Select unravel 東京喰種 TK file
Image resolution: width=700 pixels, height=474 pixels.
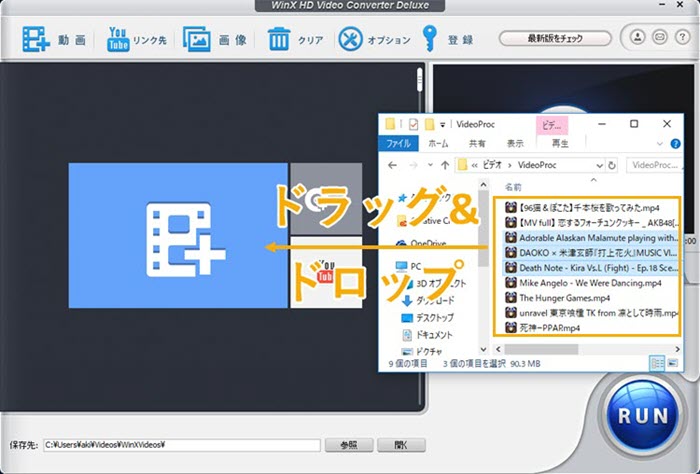(591, 313)
